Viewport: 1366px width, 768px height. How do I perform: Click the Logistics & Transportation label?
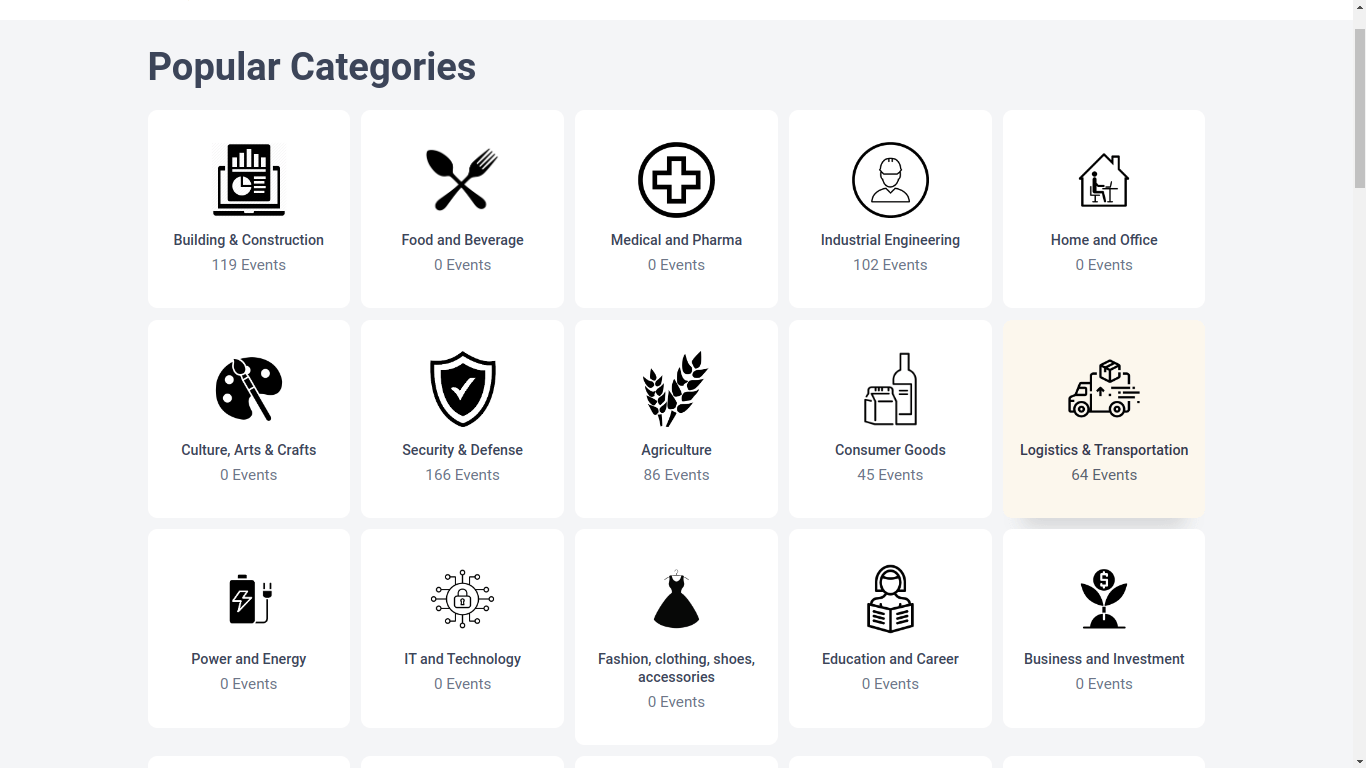pos(1104,450)
